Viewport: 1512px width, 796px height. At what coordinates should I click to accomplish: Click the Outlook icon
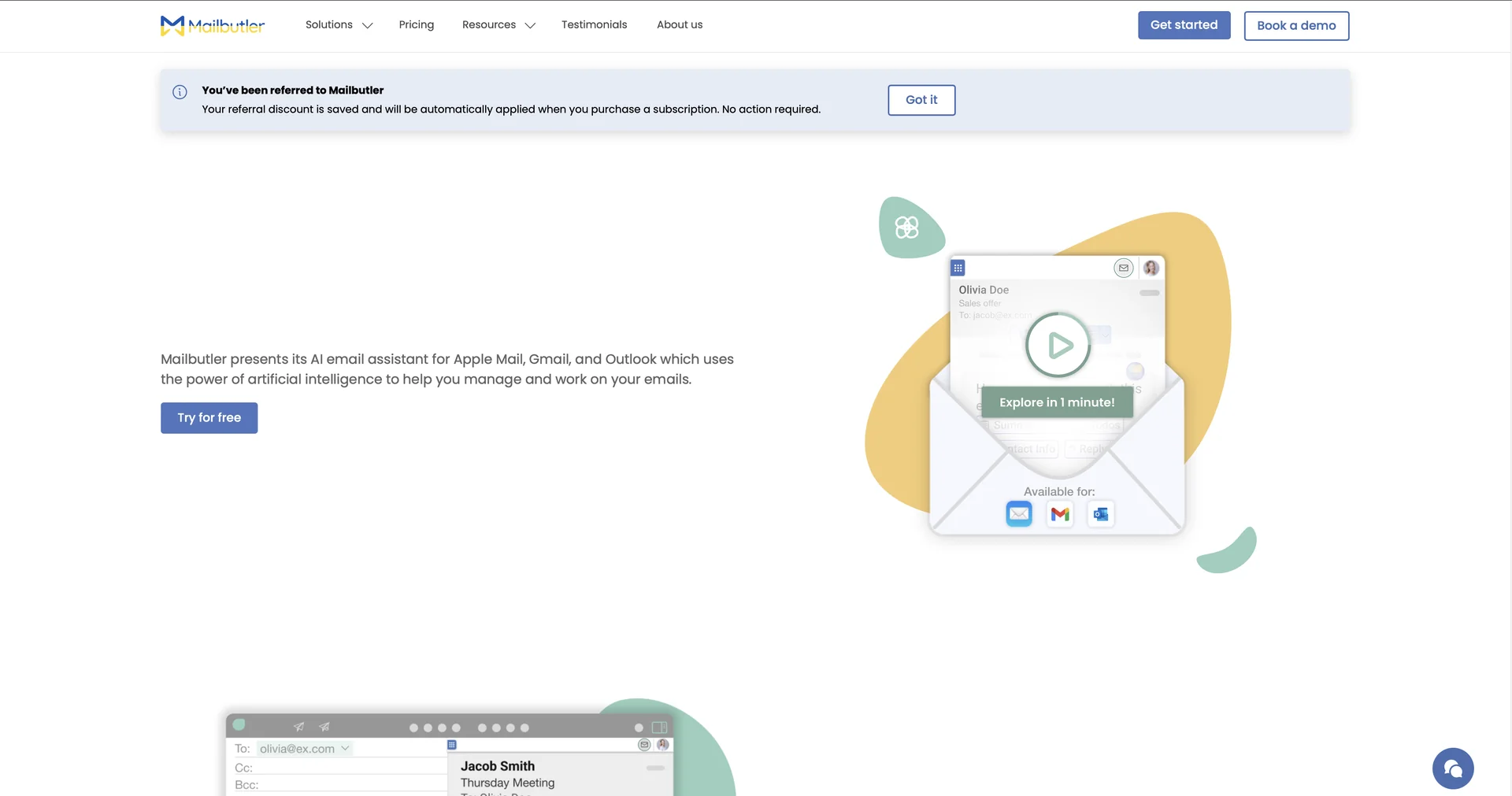coord(1100,514)
